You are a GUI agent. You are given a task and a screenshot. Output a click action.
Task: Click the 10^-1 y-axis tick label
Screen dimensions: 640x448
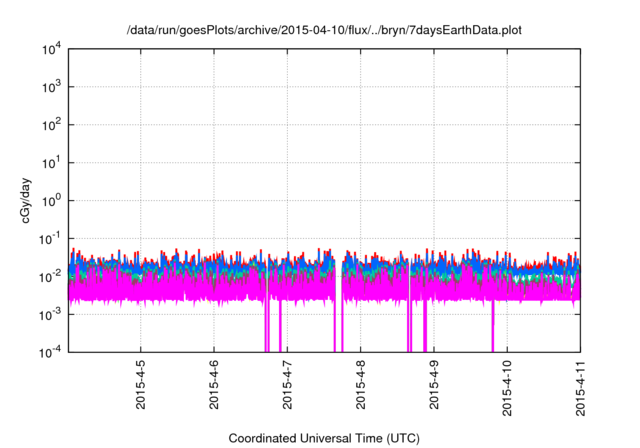coord(50,239)
